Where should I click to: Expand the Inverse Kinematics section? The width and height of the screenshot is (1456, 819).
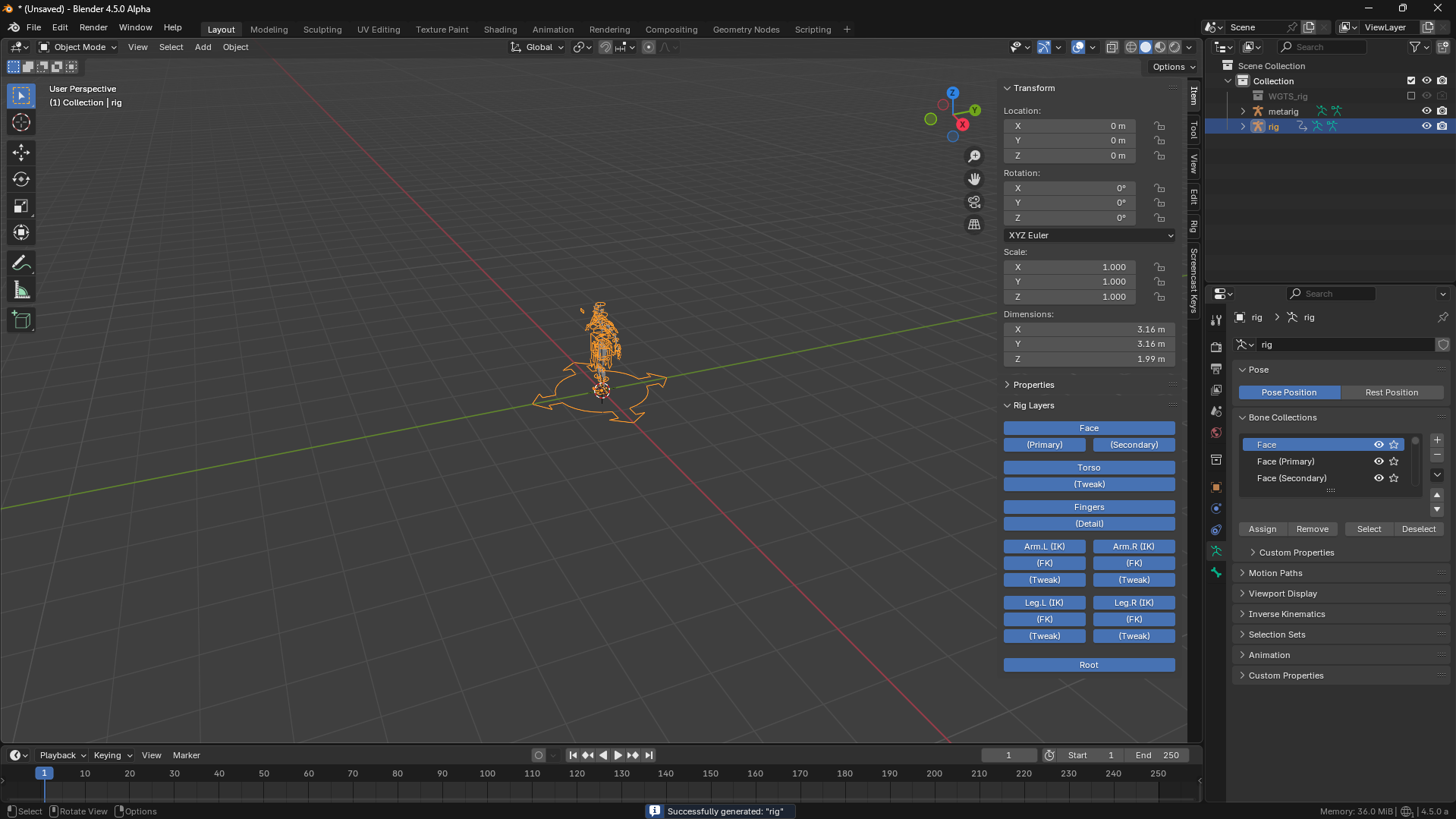coord(1287,614)
